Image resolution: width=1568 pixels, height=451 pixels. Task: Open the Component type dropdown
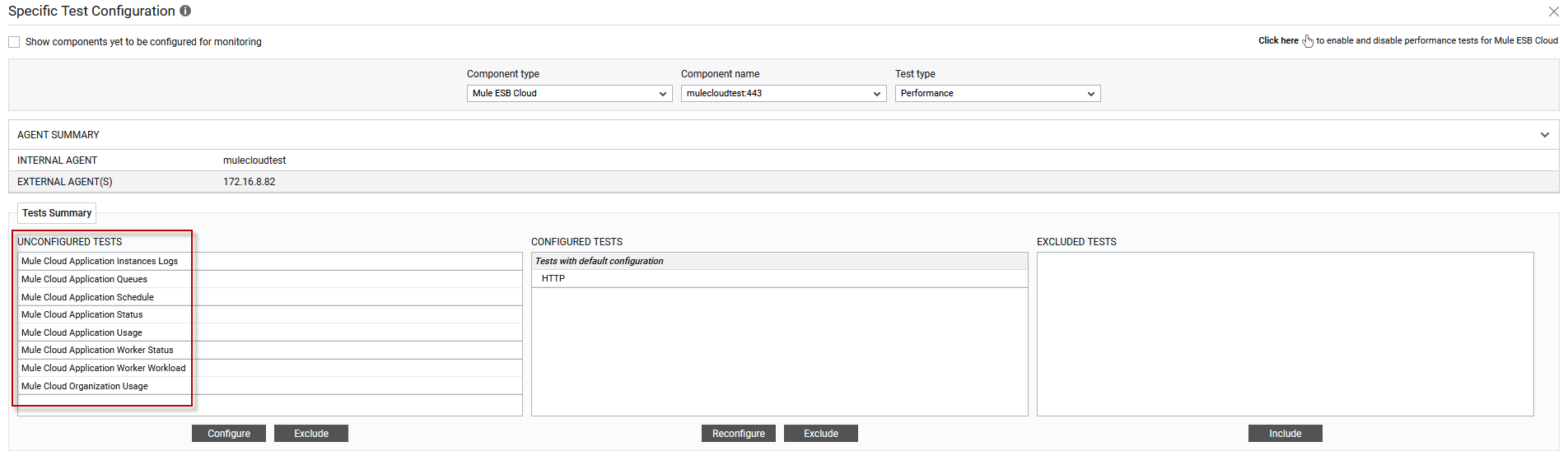click(570, 94)
